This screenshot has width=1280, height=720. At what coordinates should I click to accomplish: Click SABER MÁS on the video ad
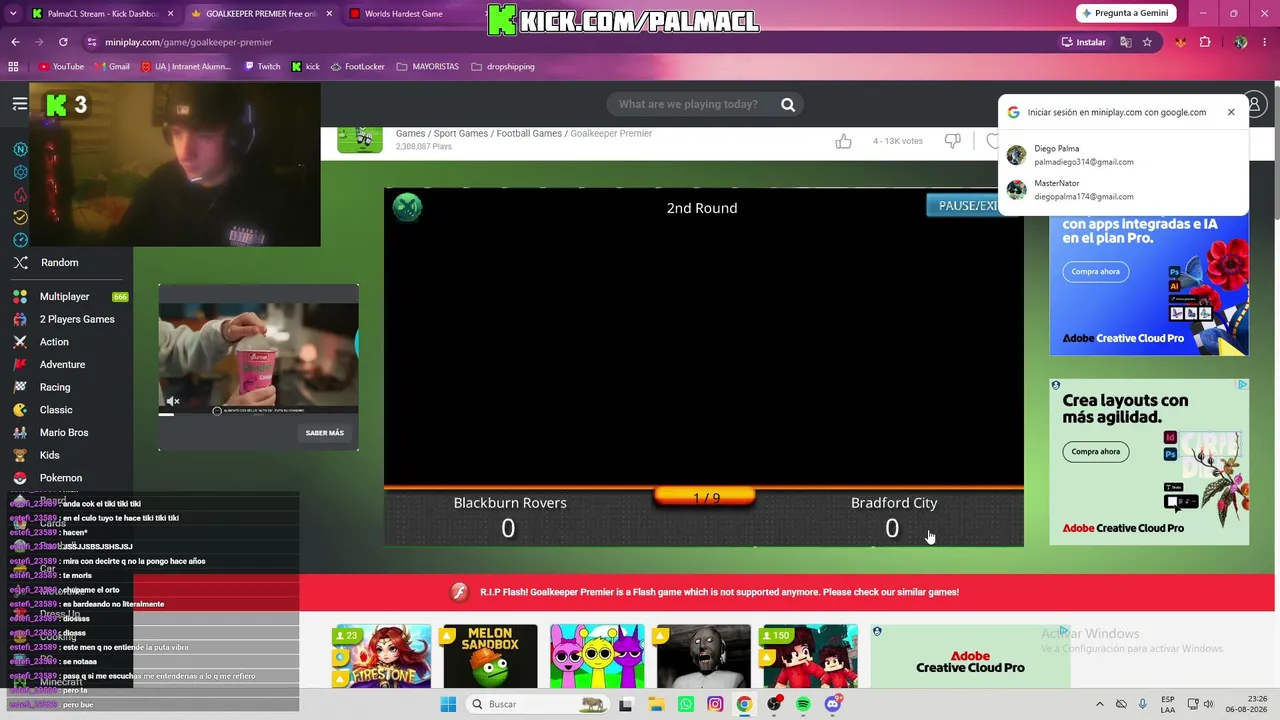325,433
